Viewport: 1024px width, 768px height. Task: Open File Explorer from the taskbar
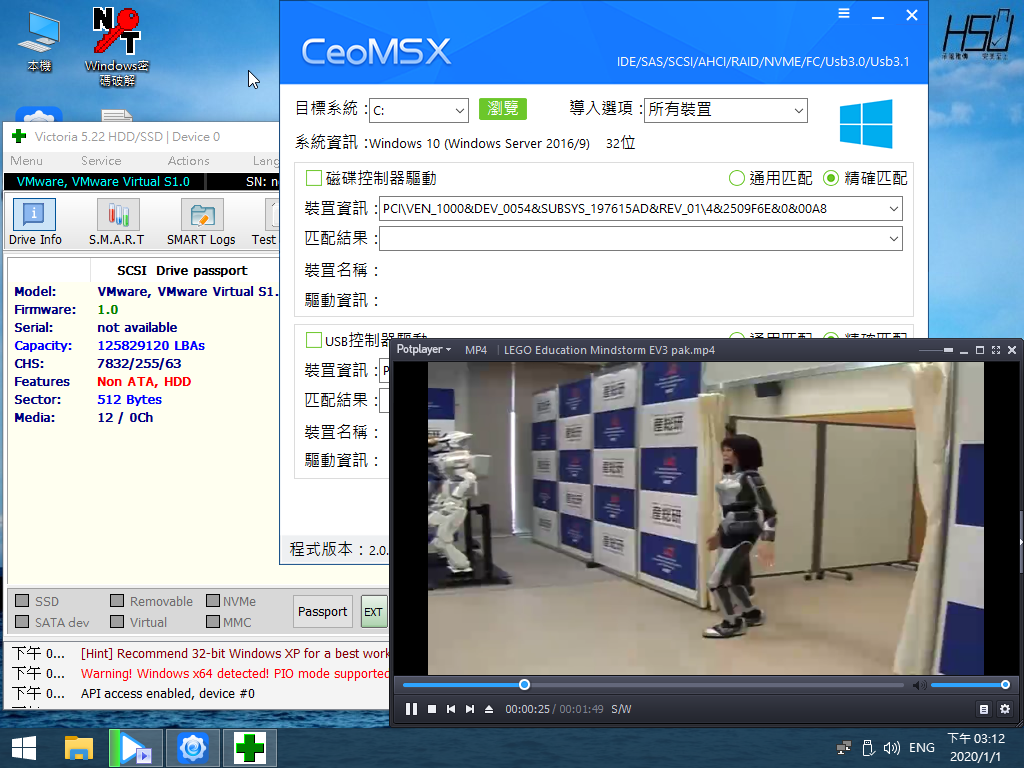[79, 748]
